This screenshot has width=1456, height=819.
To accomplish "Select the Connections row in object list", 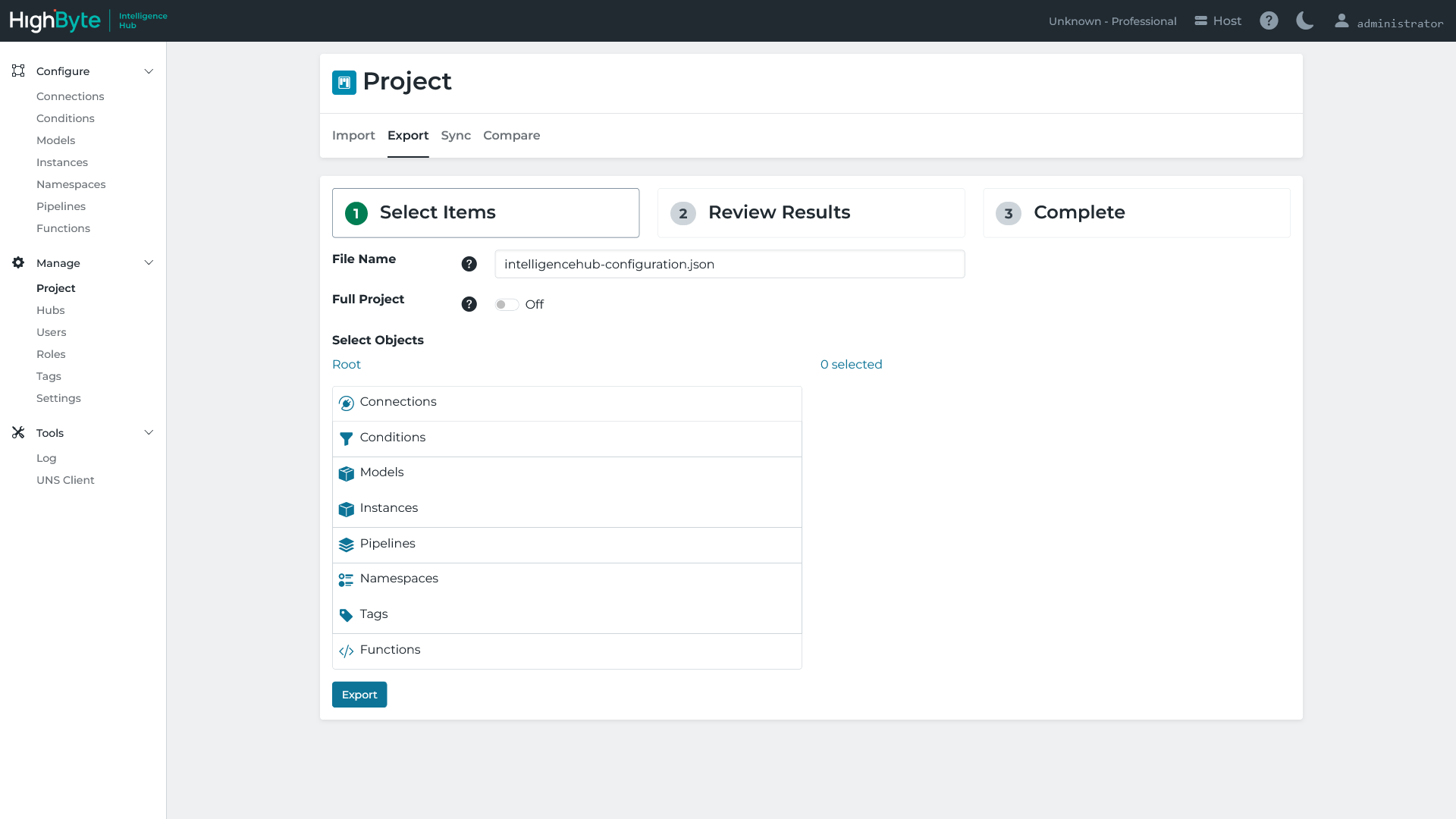I will 566,403.
